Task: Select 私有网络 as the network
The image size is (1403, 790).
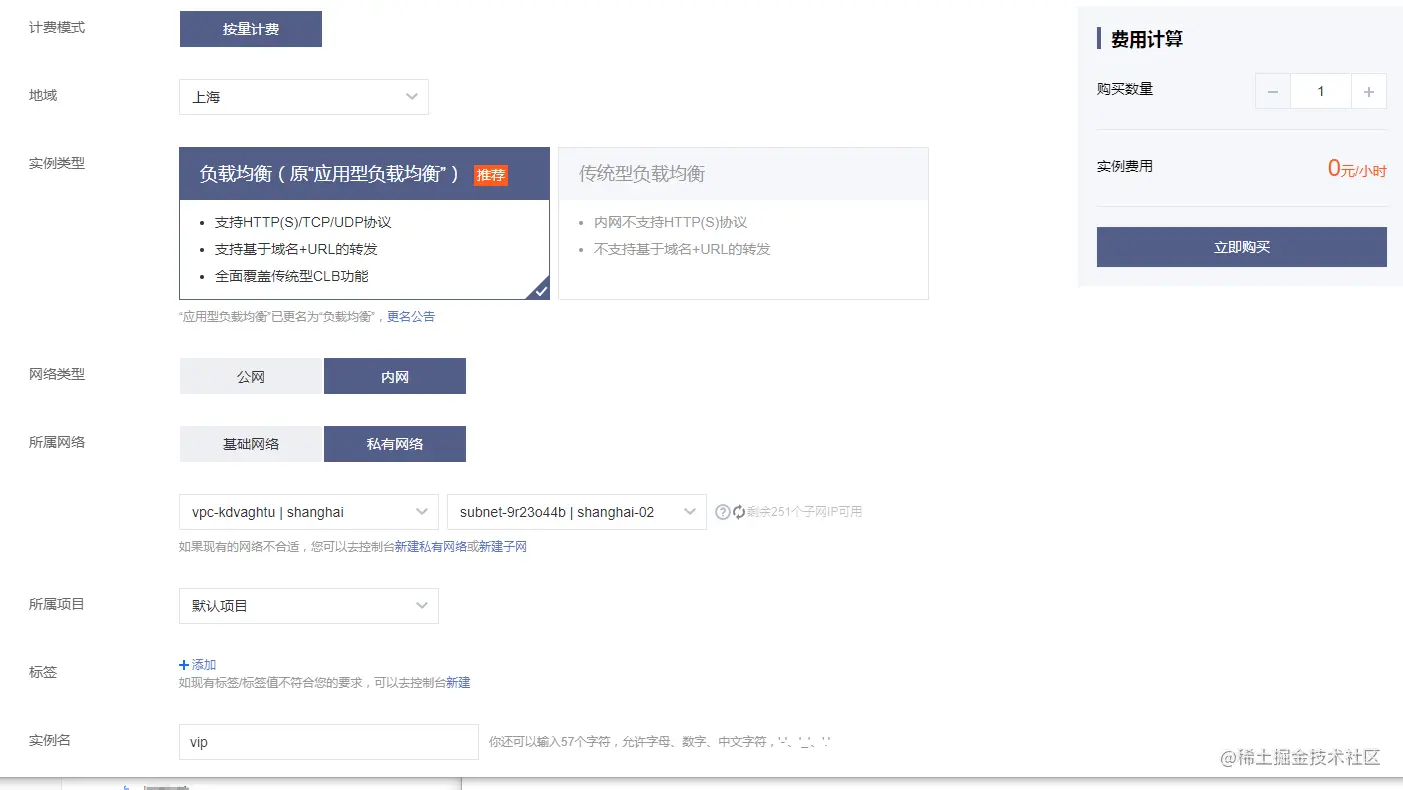Action: coord(395,444)
